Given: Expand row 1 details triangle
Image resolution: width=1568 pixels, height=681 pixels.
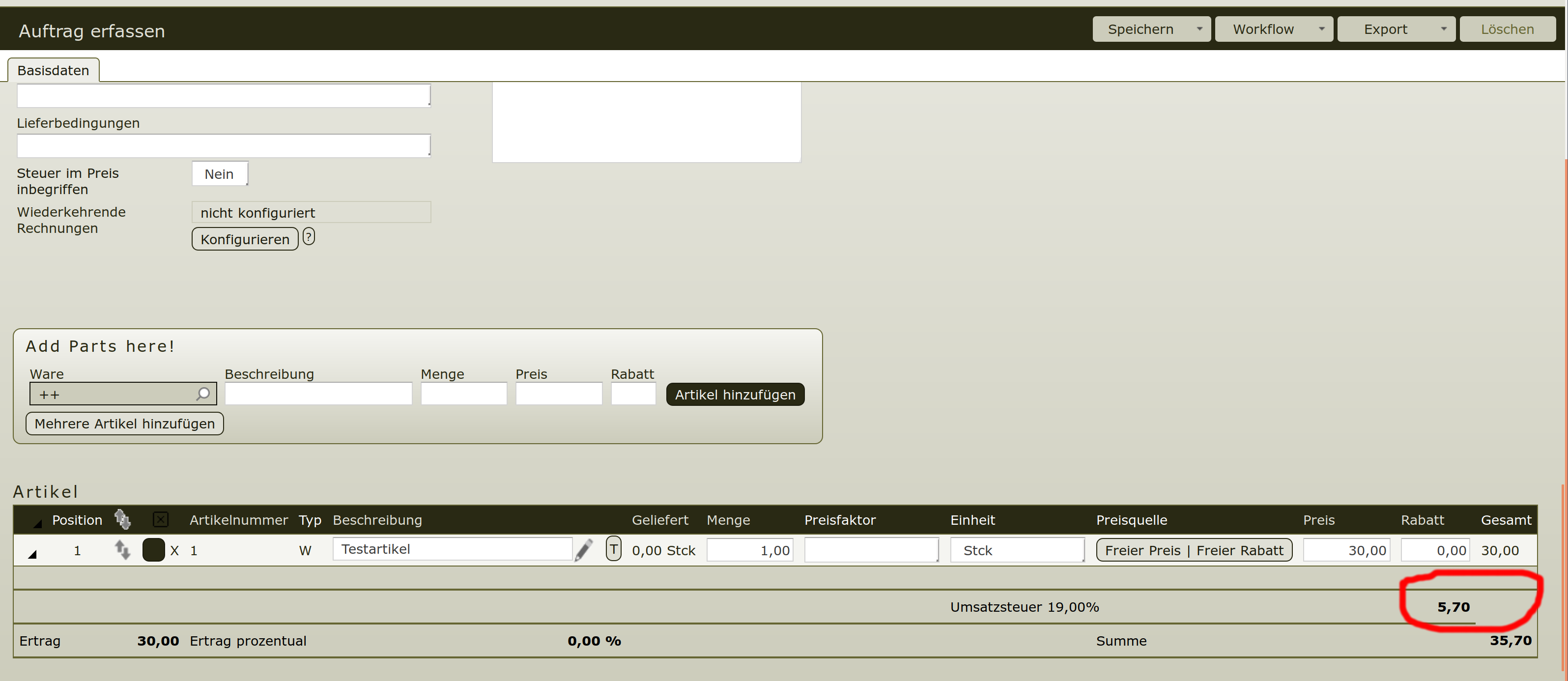Looking at the screenshot, I should click(x=32, y=553).
